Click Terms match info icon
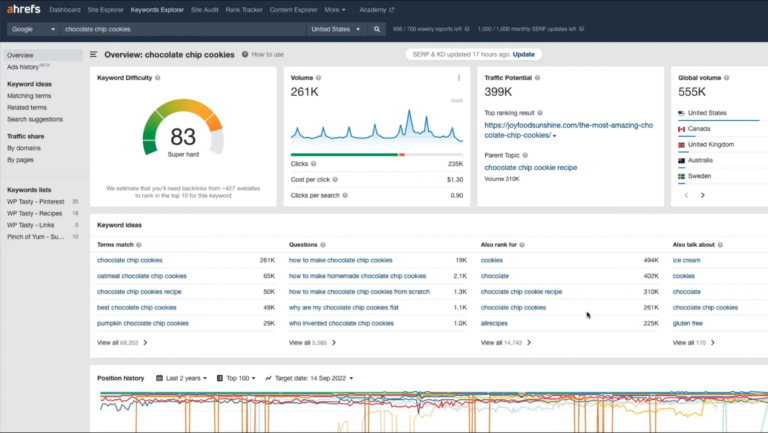This screenshot has height=433, width=768. coord(139,244)
